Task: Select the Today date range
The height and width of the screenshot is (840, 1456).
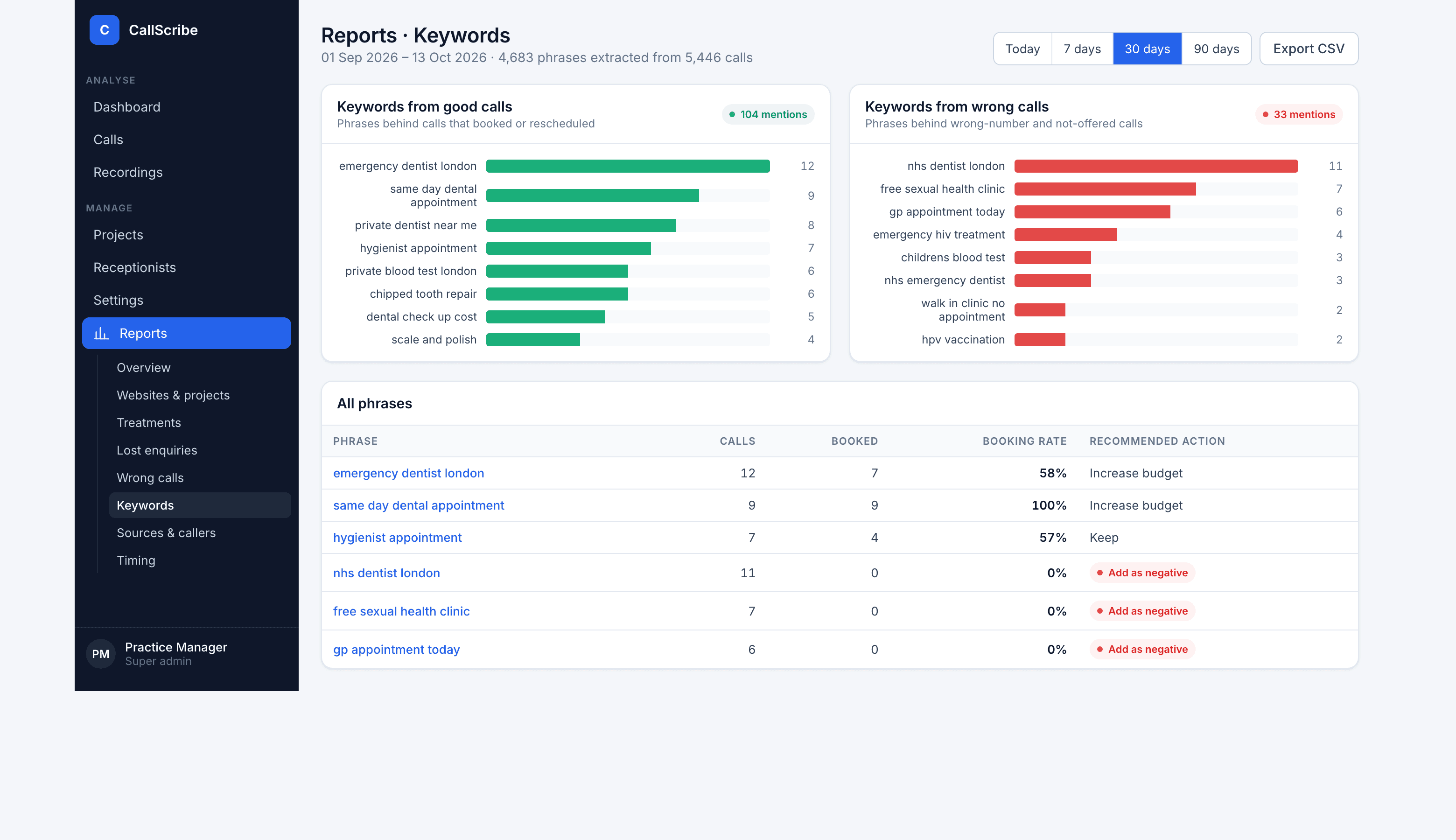Action: [1023, 49]
